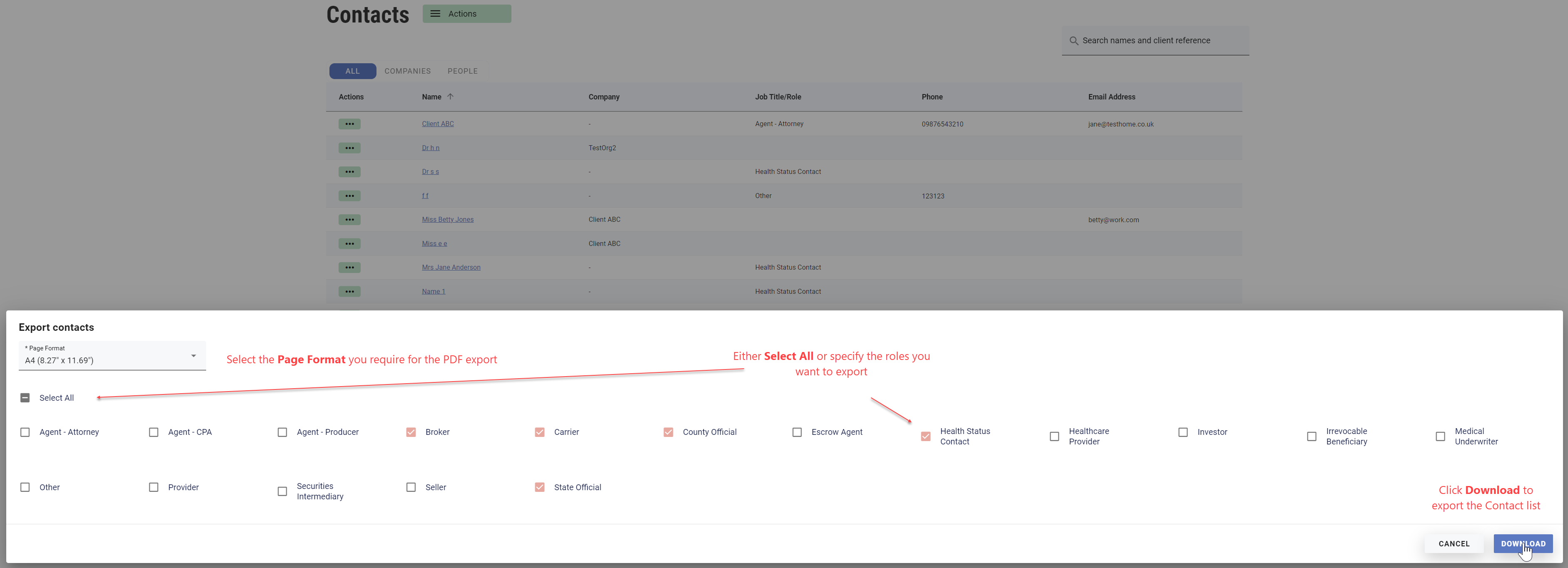Toggle the Select All checkbox
This screenshot has width=1568, height=568.
[25, 398]
